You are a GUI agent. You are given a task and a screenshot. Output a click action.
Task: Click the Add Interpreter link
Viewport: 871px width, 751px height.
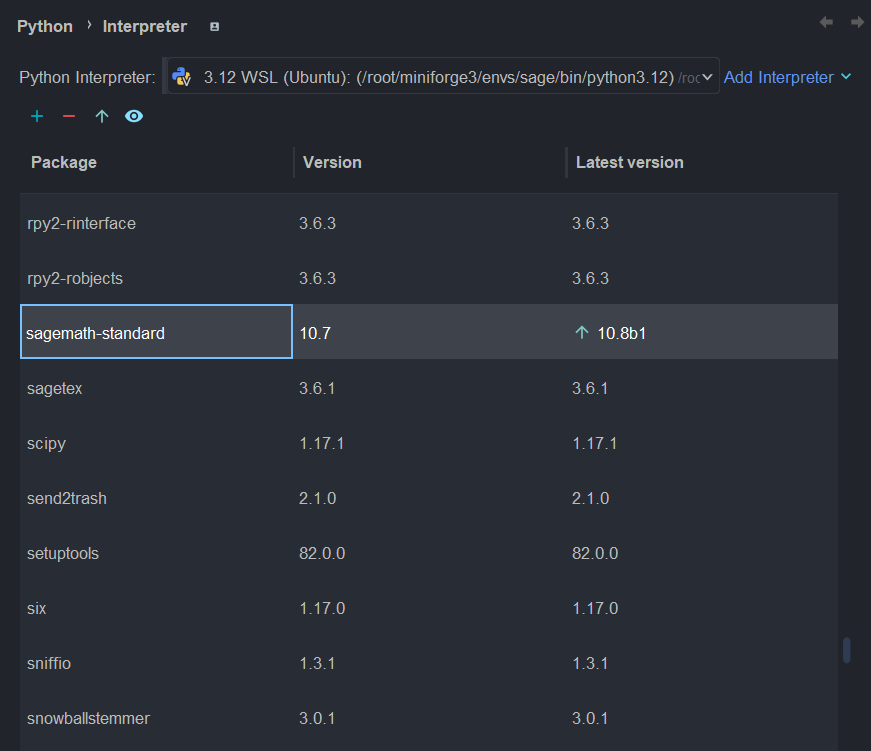click(781, 76)
